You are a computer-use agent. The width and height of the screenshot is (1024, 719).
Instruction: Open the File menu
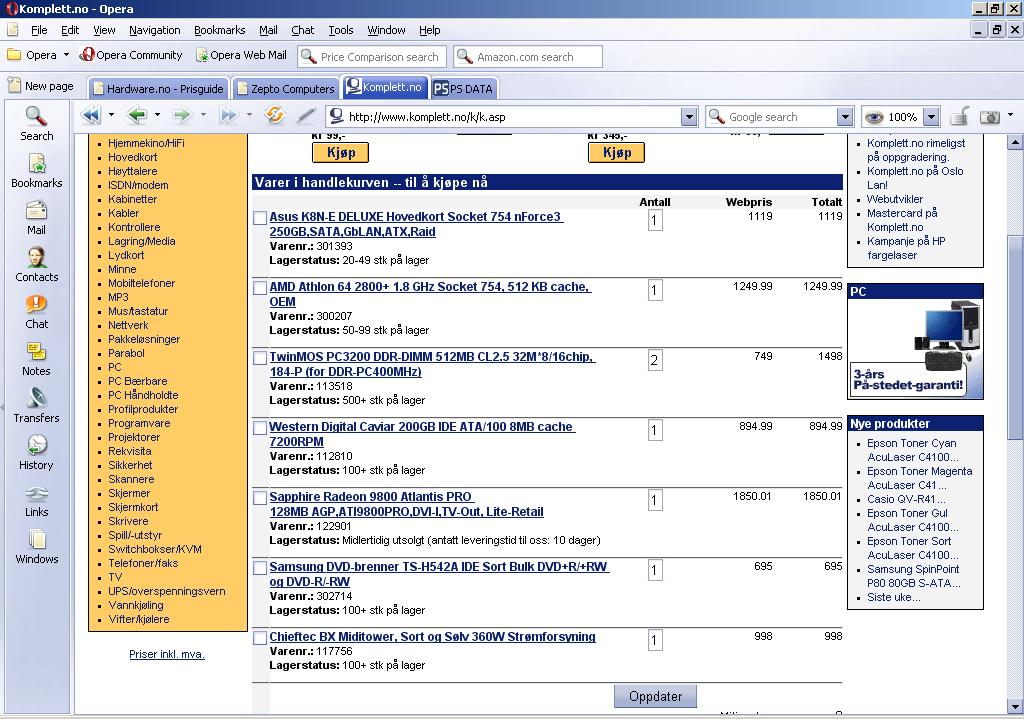point(39,30)
